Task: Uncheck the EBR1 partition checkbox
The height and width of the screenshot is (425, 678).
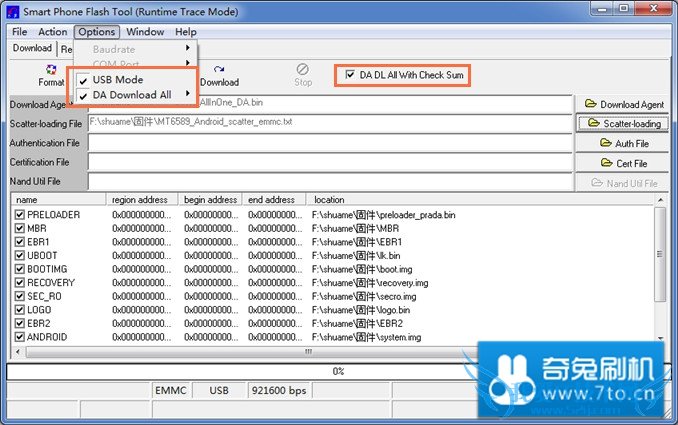Action: coord(19,242)
